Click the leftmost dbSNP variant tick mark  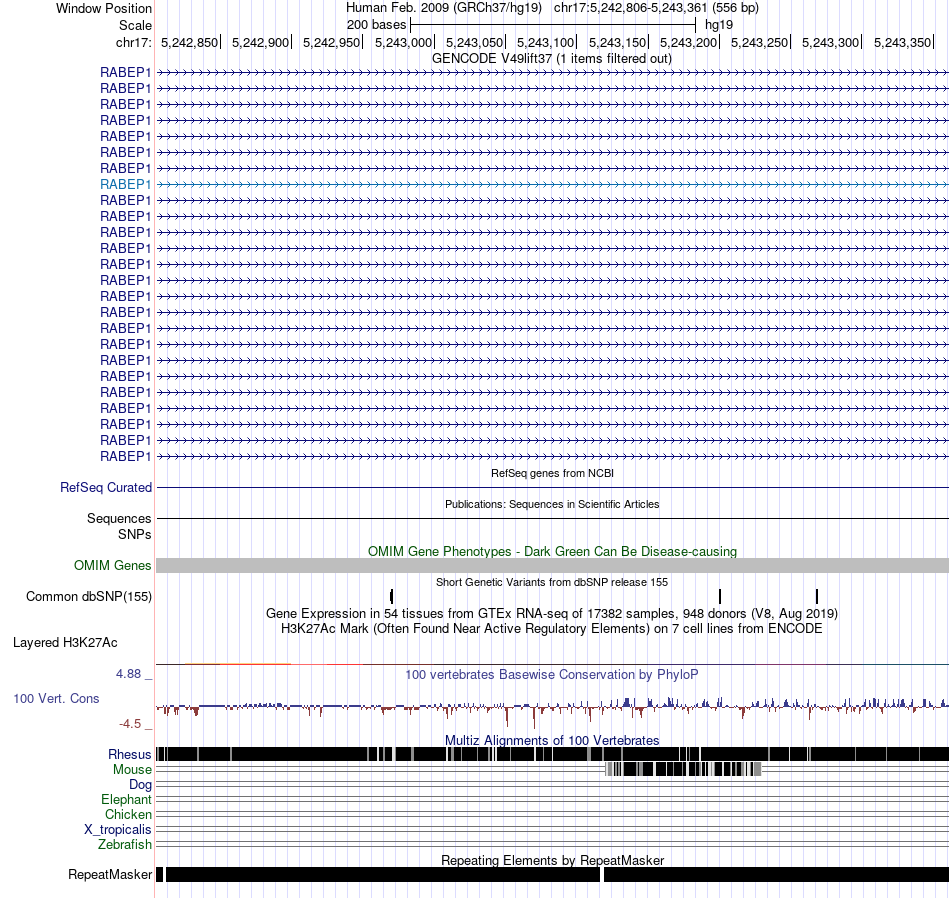coord(392,596)
